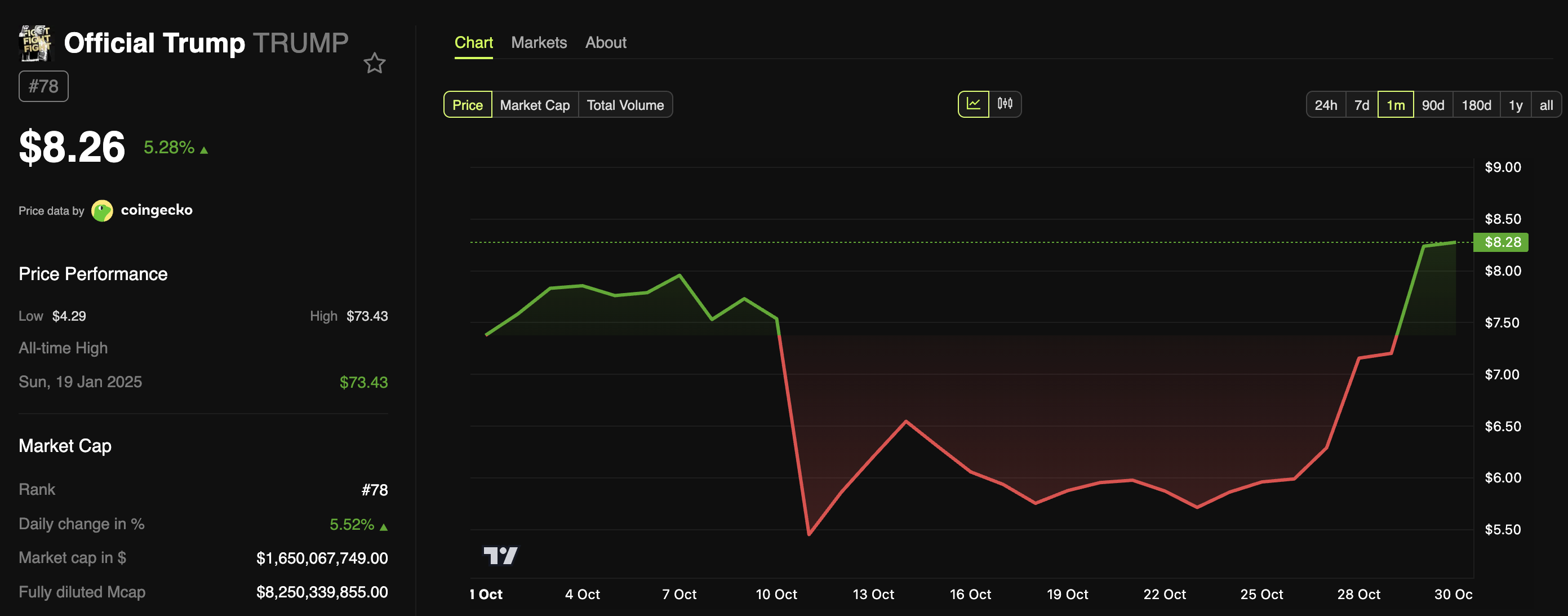Show the 1y time range
Image resolution: width=1568 pixels, height=616 pixels.
coord(1515,105)
